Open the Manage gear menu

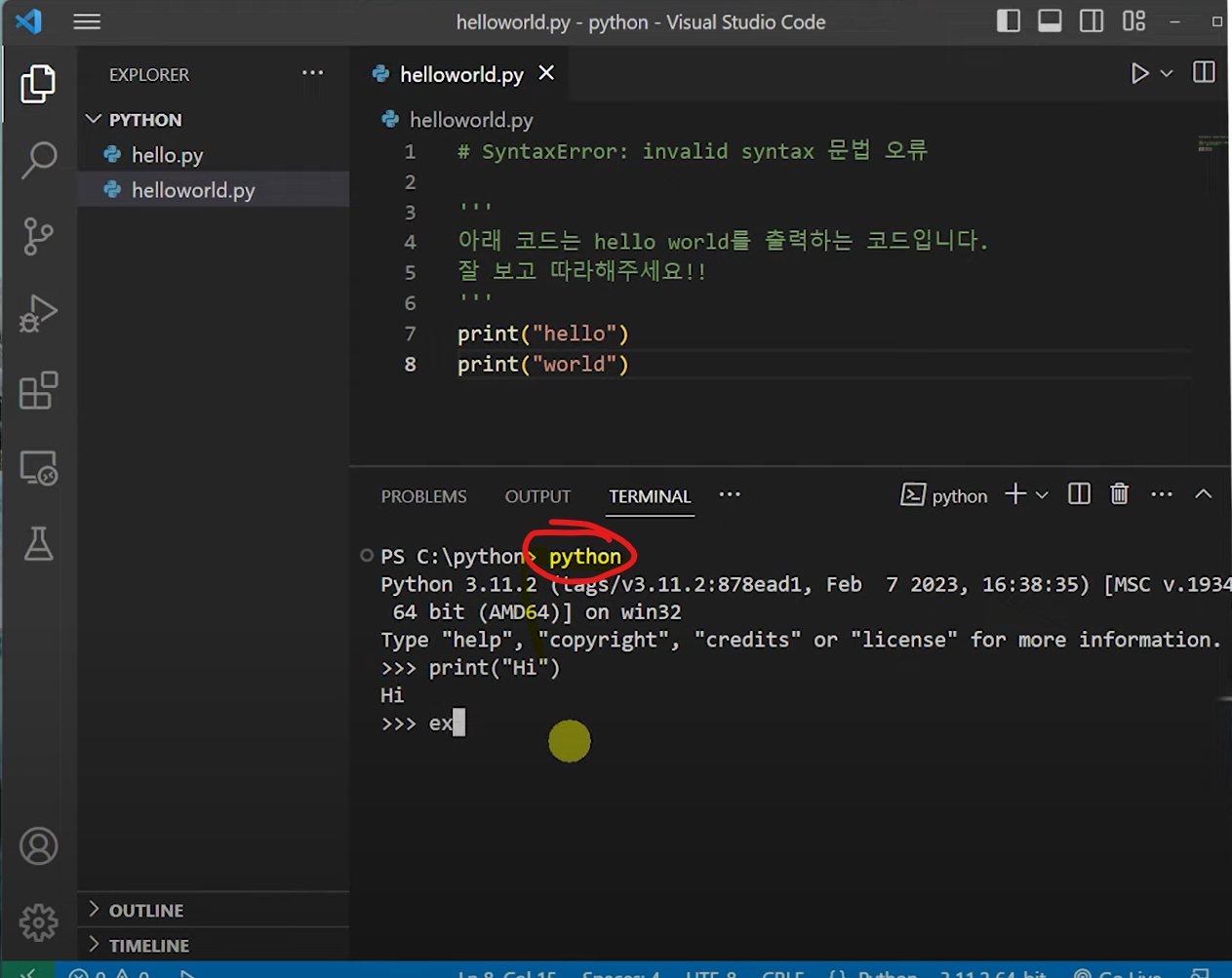pos(39,922)
